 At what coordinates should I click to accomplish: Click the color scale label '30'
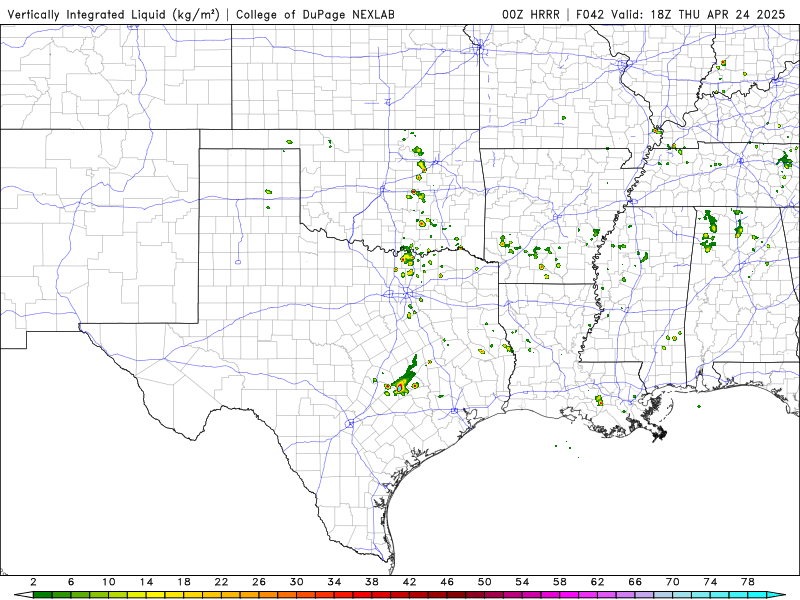point(296,582)
